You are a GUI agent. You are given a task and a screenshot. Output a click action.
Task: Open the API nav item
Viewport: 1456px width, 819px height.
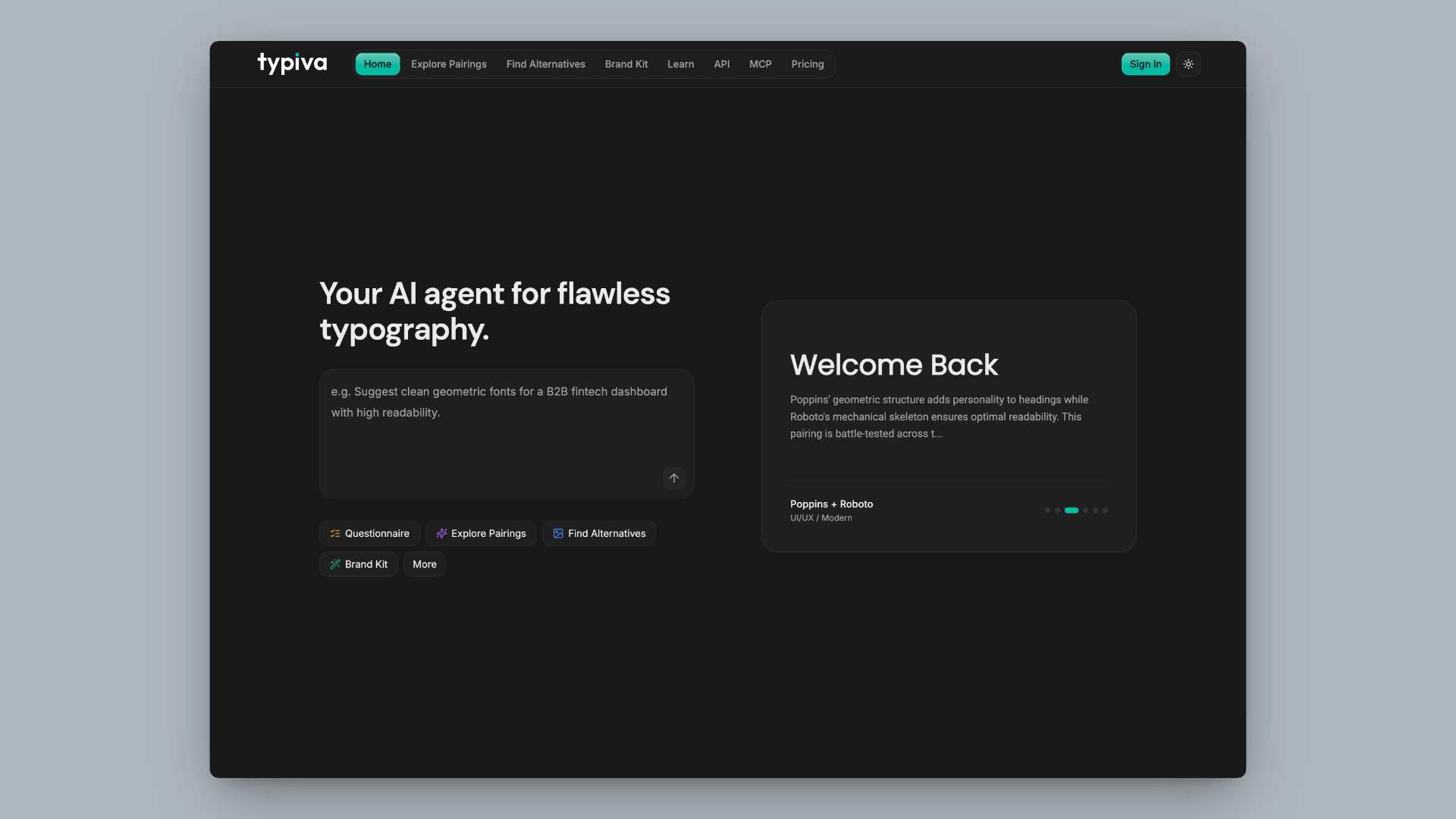(722, 64)
